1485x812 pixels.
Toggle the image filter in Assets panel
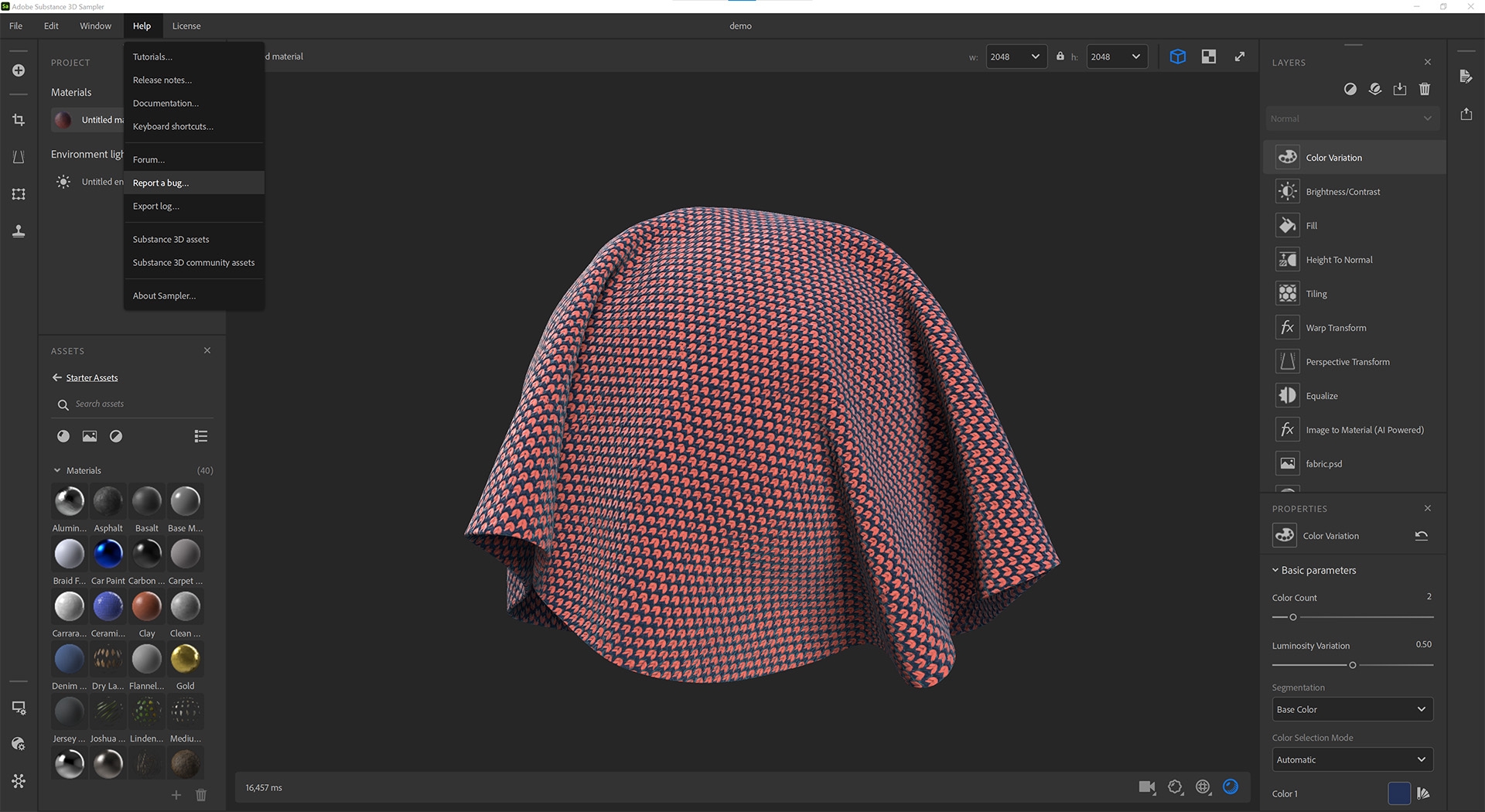point(90,436)
